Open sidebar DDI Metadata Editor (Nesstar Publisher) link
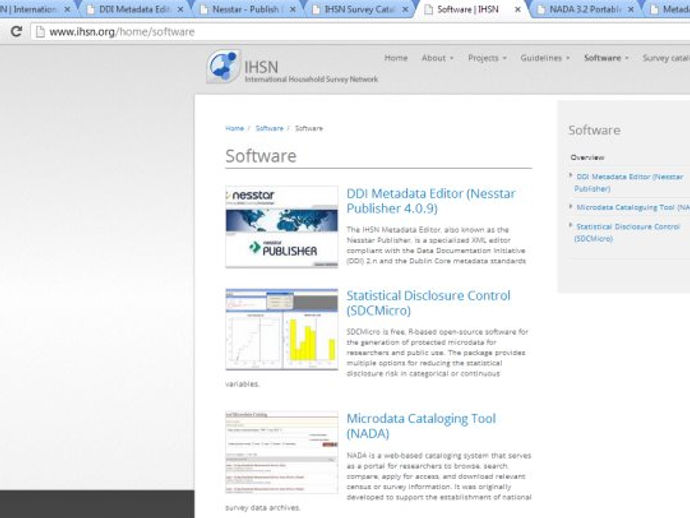This screenshot has width=690, height=518. tap(629, 183)
